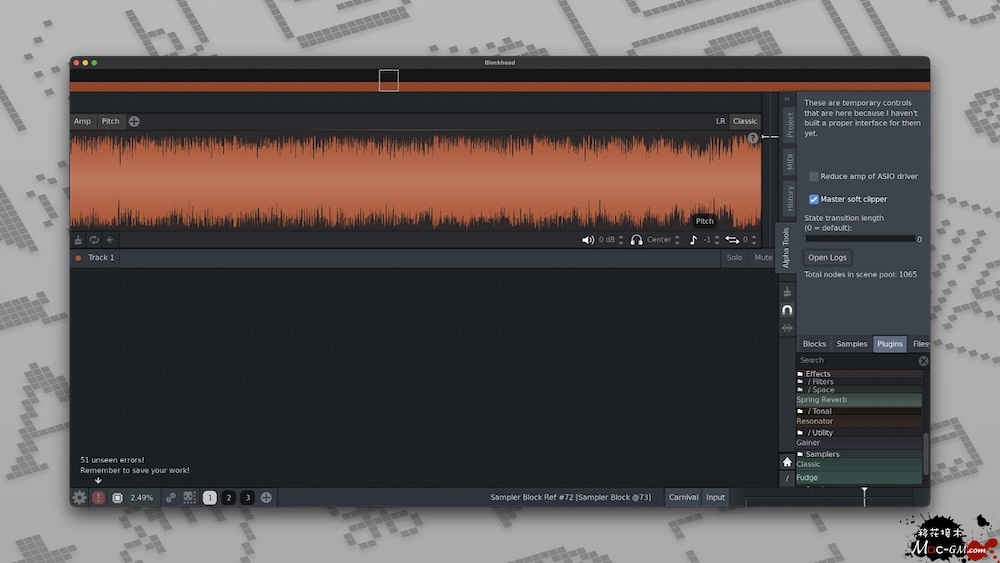Uncheck Master soft clipper
The image size is (1000, 563).
(814, 199)
